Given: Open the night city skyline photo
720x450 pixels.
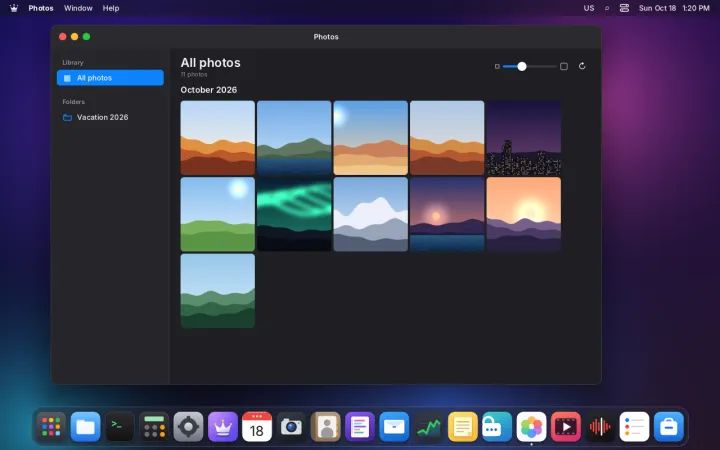Looking at the screenshot, I should point(523,138).
